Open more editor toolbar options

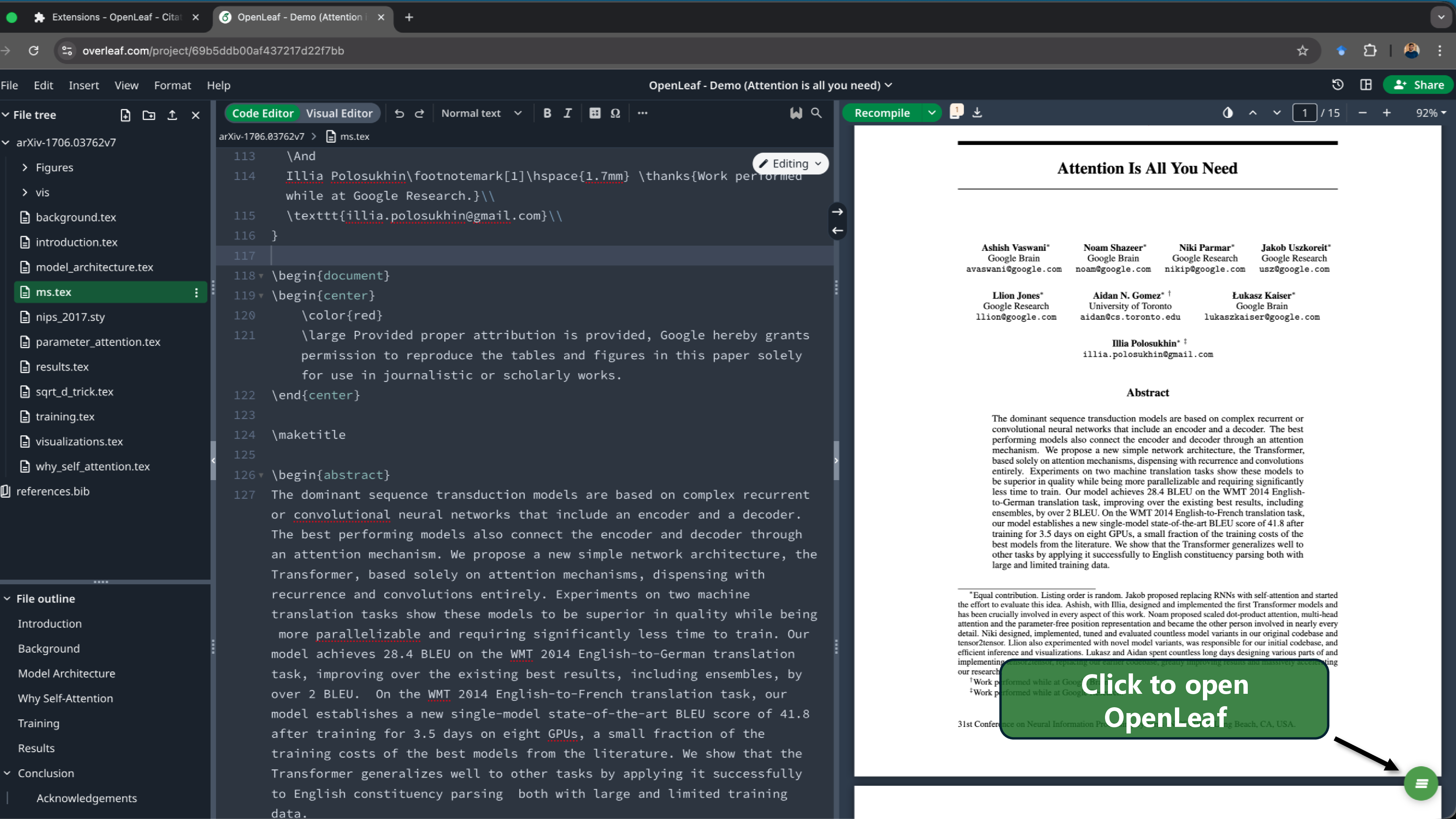click(x=642, y=114)
